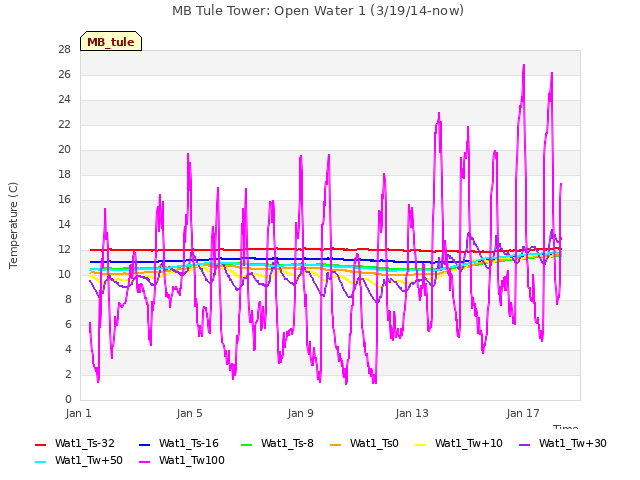
Task: Click the 12 y-axis tick label
Action: pyautogui.click(x=64, y=249)
